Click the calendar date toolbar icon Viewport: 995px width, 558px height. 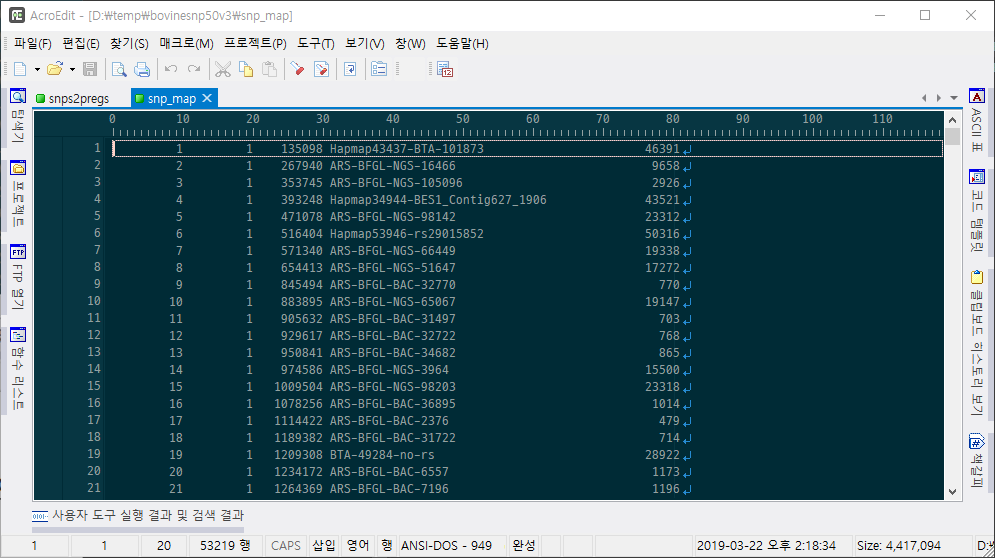445,69
